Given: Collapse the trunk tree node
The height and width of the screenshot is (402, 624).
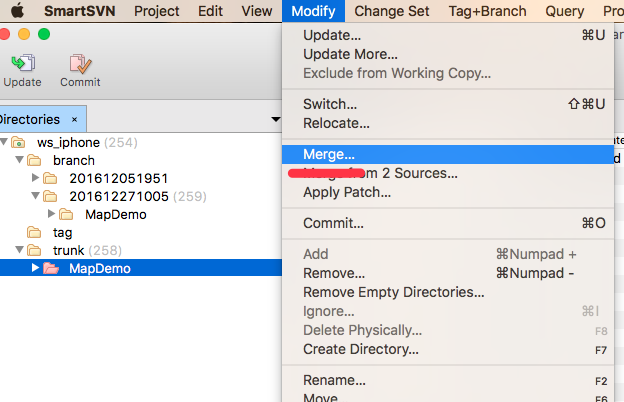Looking at the screenshot, I should 20,250.
